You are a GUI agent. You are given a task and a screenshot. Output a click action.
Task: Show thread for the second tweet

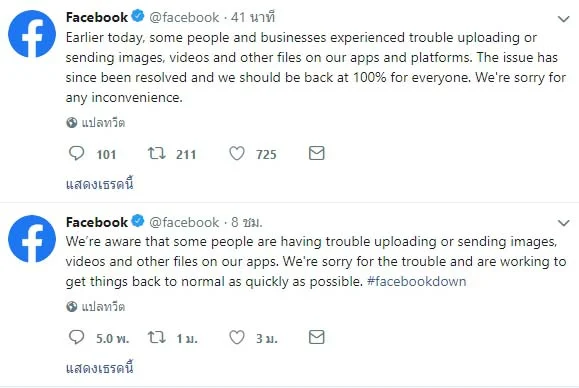pyautogui.click(x=99, y=368)
